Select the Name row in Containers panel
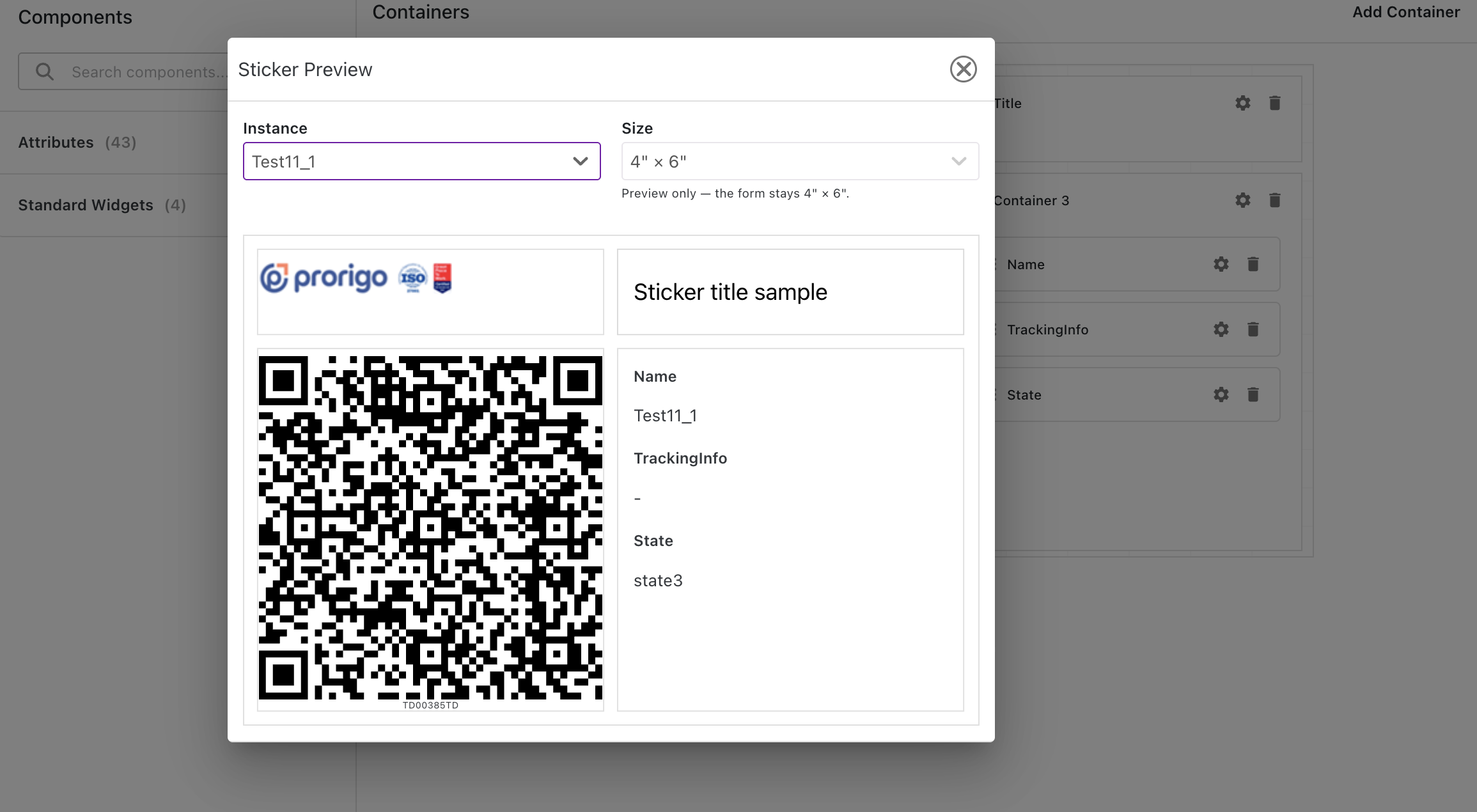This screenshot has height=812, width=1477. tap(1137, 264)
